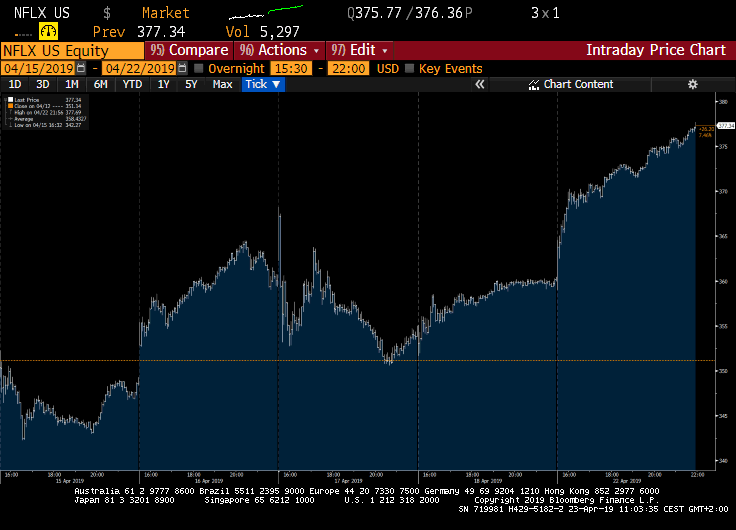Click the Compare button

189,50
